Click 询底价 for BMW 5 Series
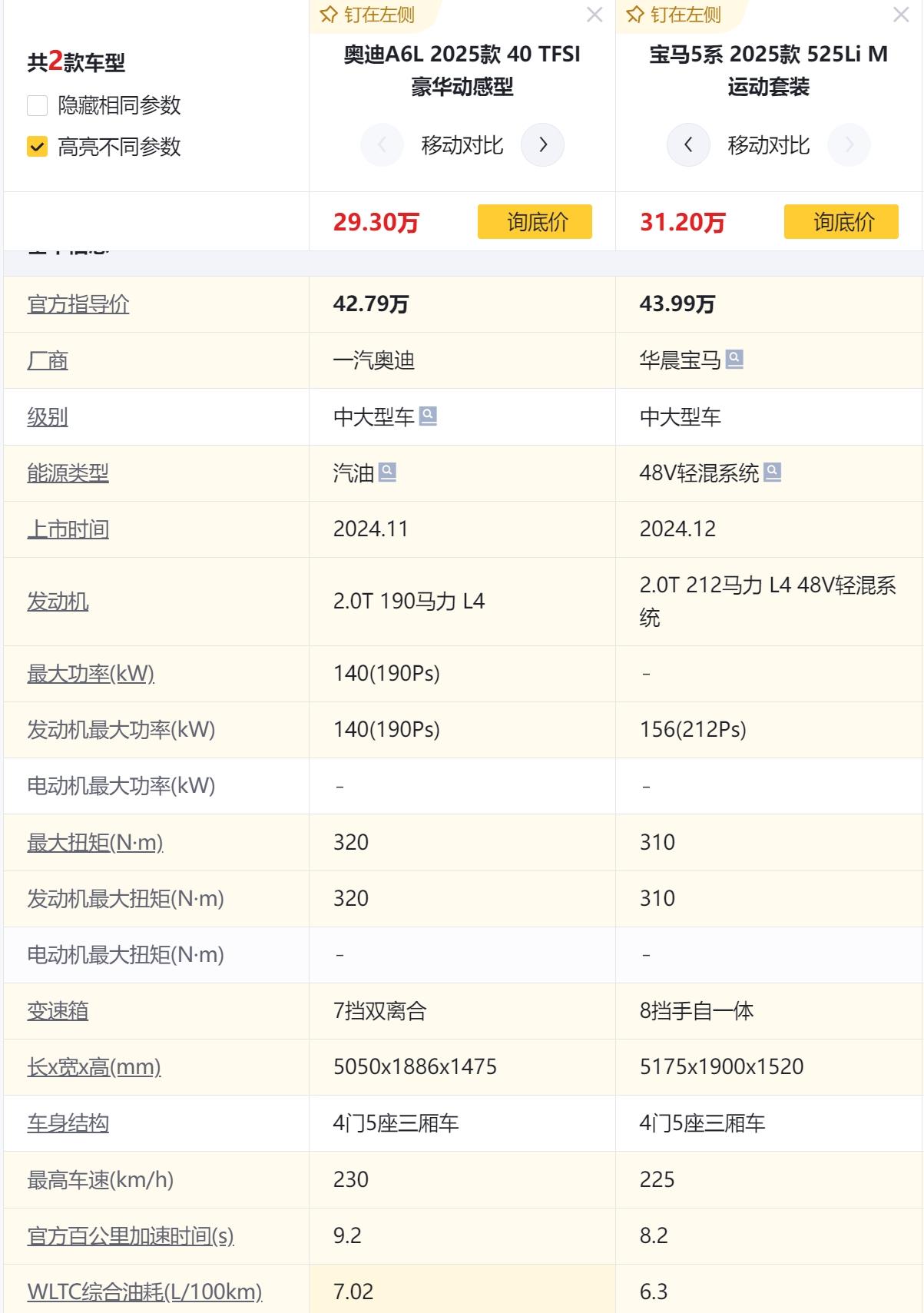 pos(841,222)
